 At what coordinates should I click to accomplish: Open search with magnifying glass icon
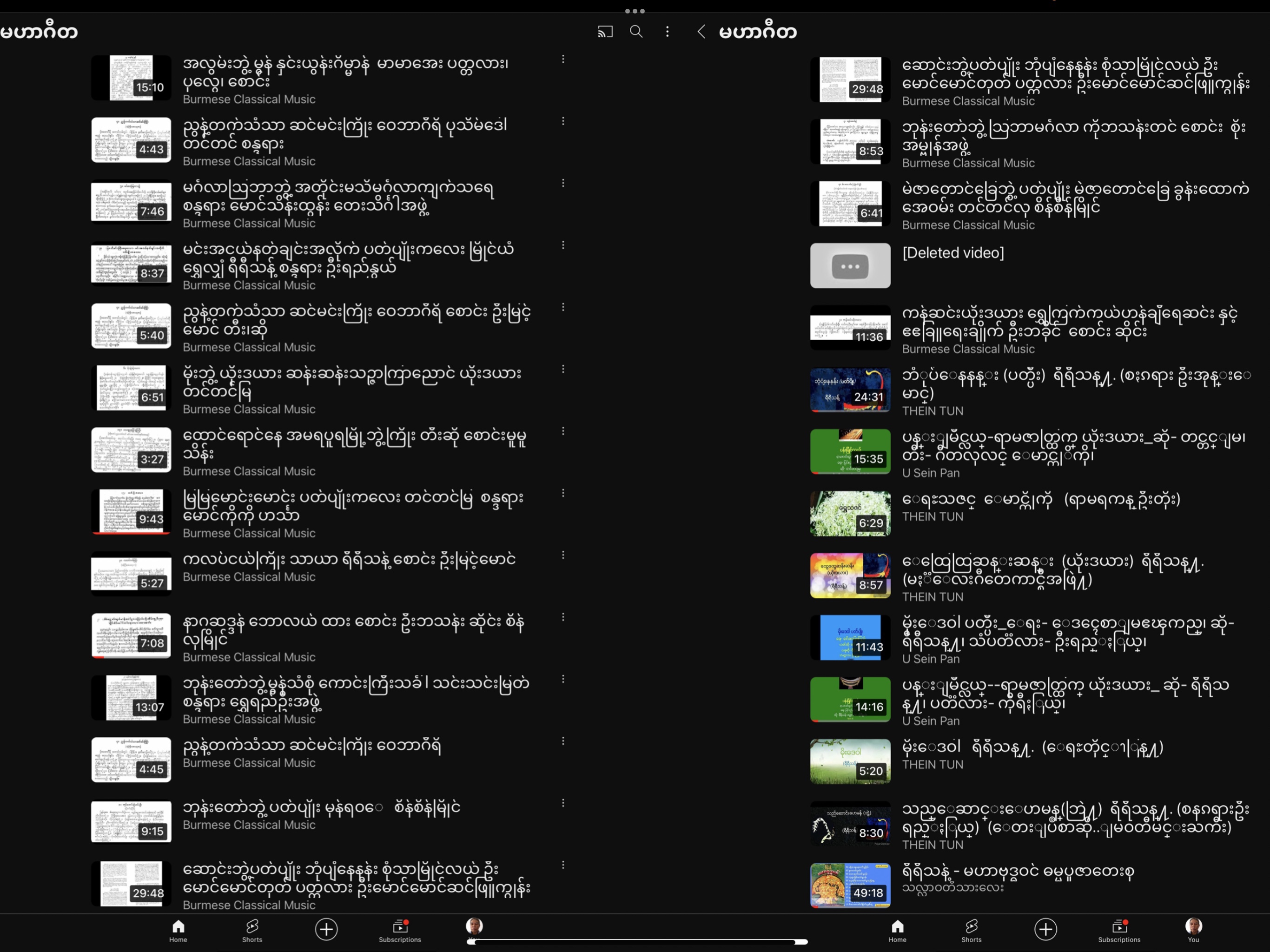coord(636,32)
